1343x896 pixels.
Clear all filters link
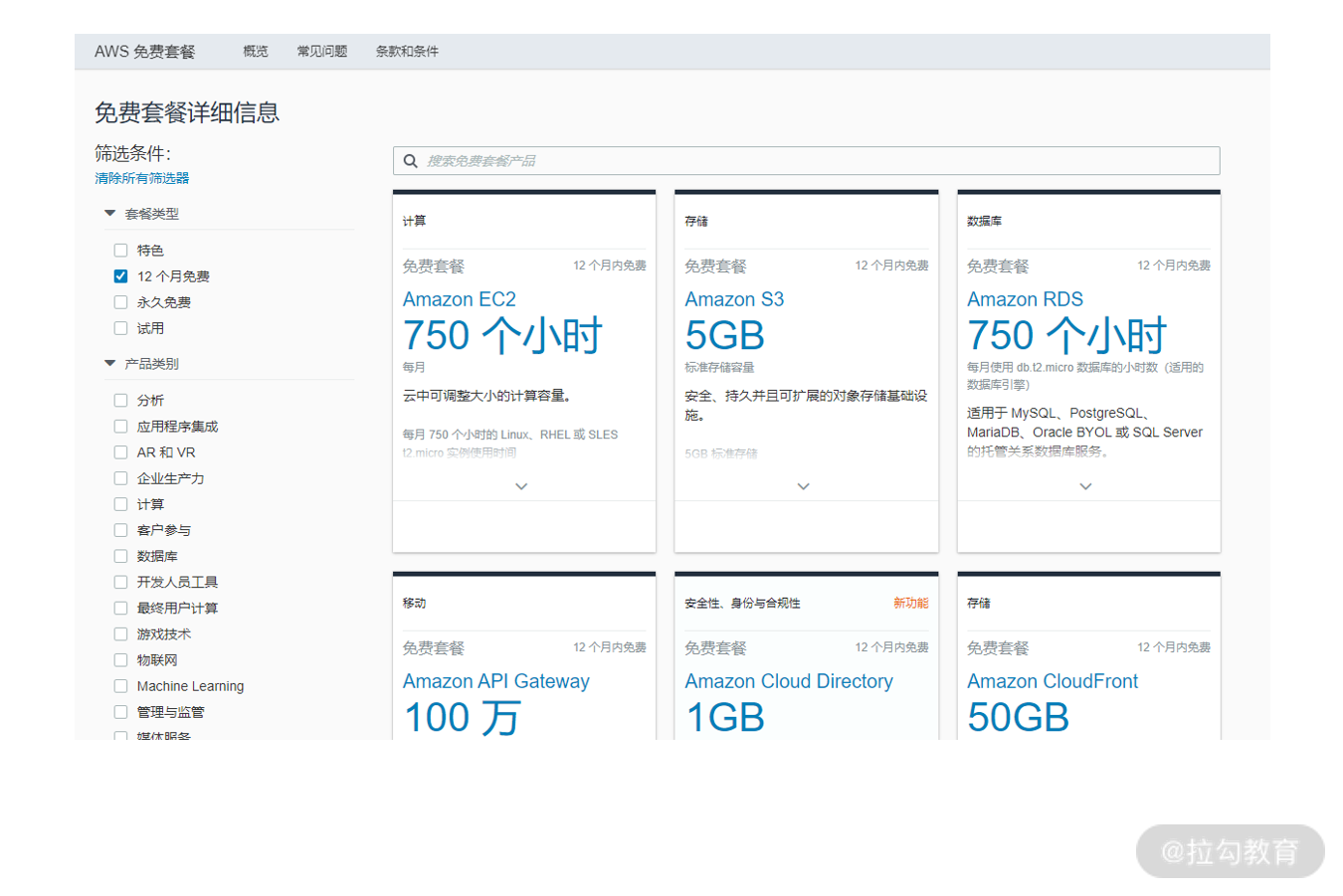tap(142, 178)
